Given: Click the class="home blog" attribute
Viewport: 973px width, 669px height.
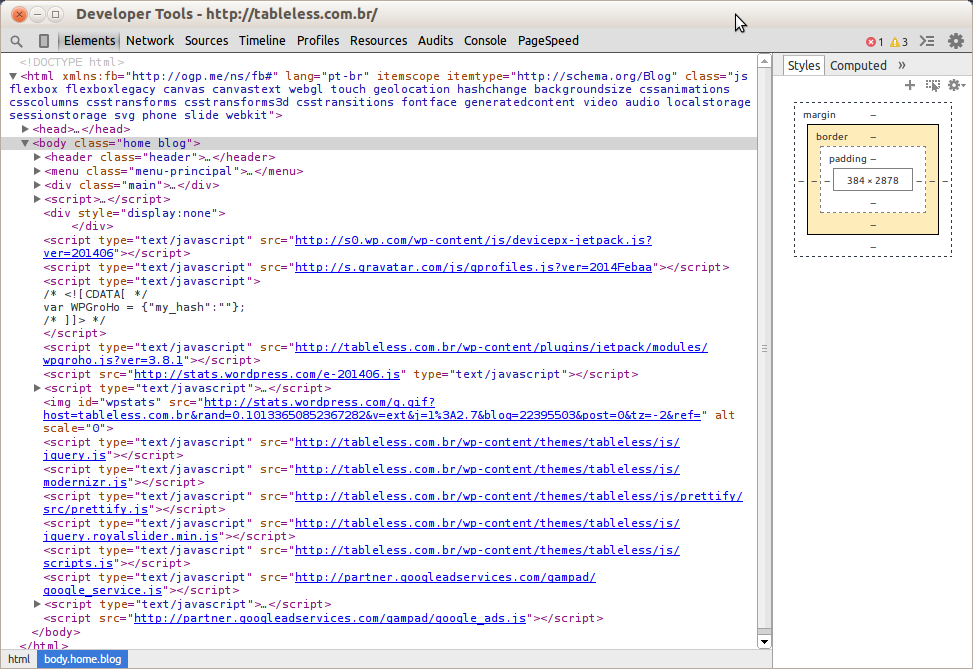Looking at the screenshot, I should (x=133, y=143).
